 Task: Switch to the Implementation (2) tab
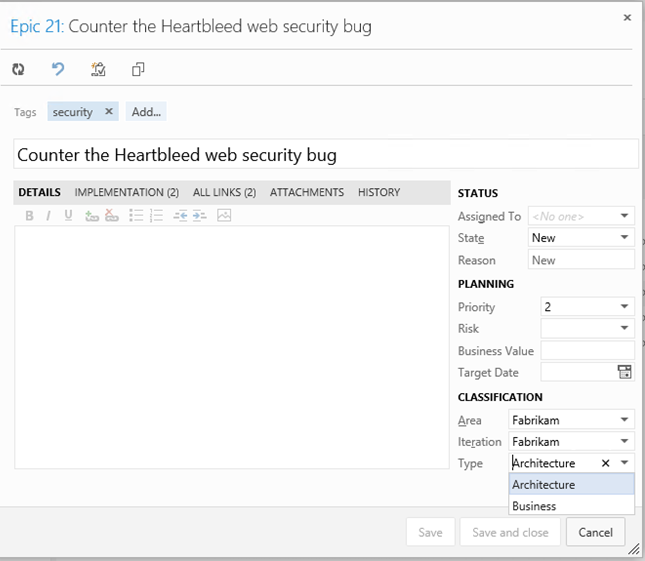point(127,192)
